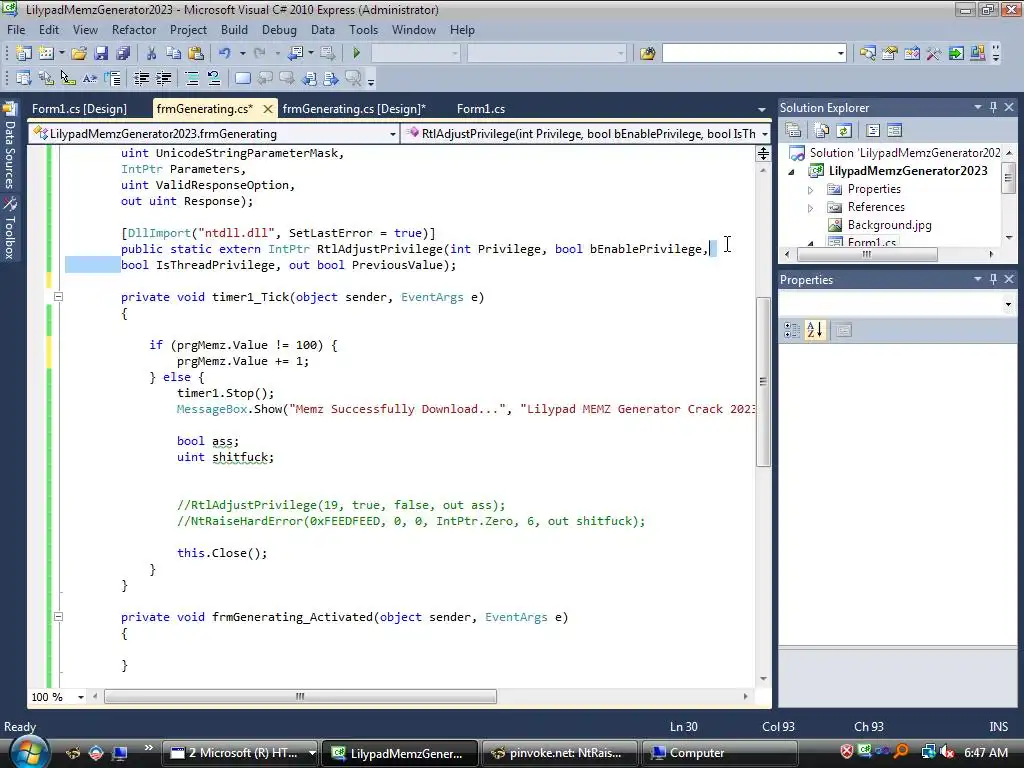Collapse the LilypadMemzGenerator2023 project node

[792, 172]
